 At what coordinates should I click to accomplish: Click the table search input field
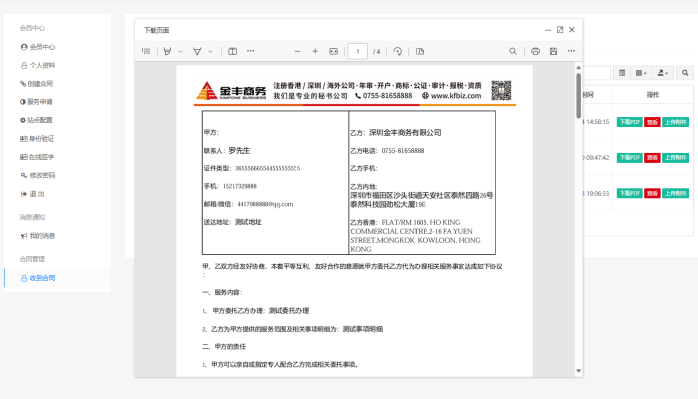(x=597, y=73)
